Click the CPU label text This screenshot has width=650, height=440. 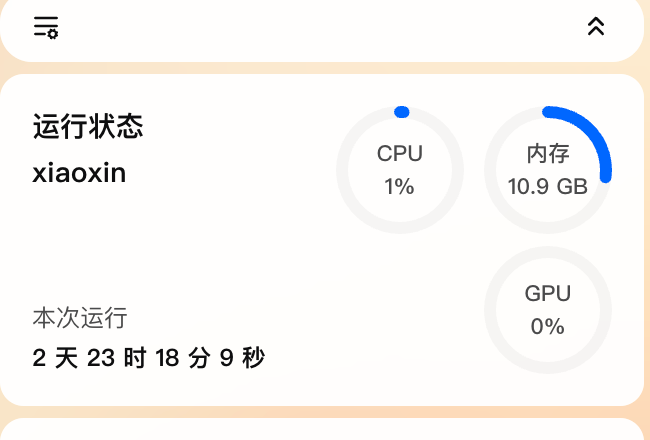click(400, 153)
